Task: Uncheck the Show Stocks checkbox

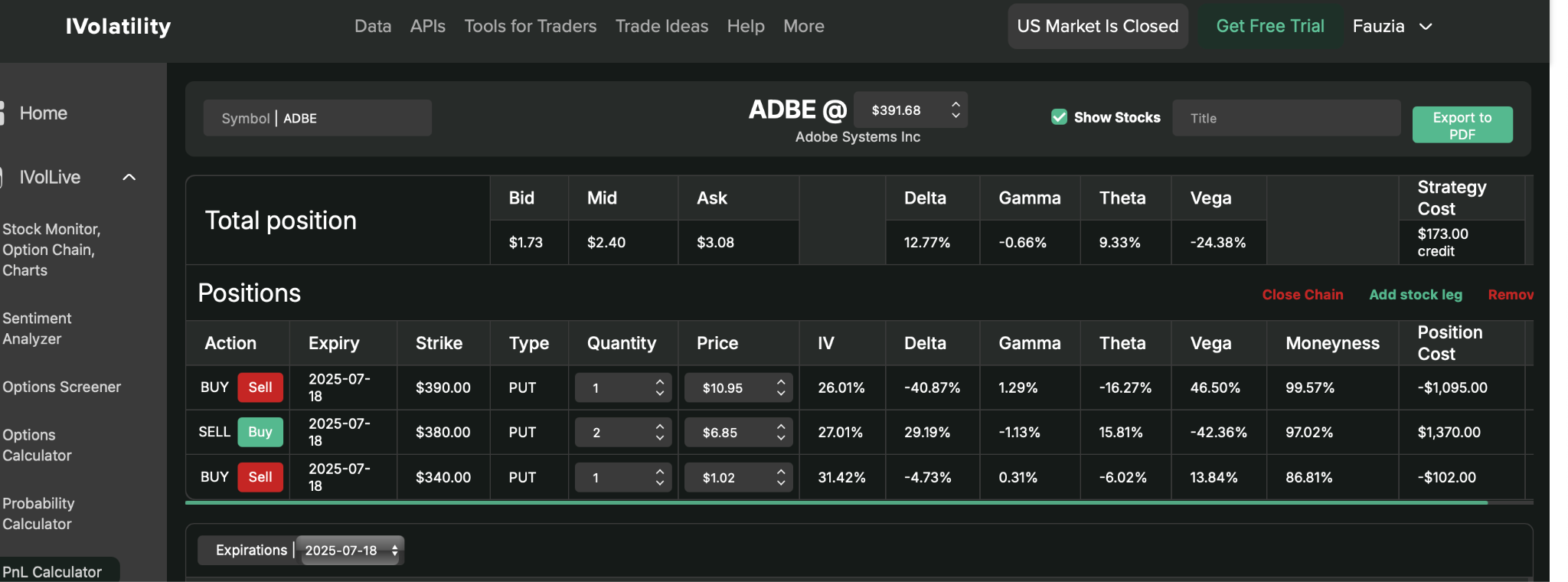Action: click(x=1059, y=117)
